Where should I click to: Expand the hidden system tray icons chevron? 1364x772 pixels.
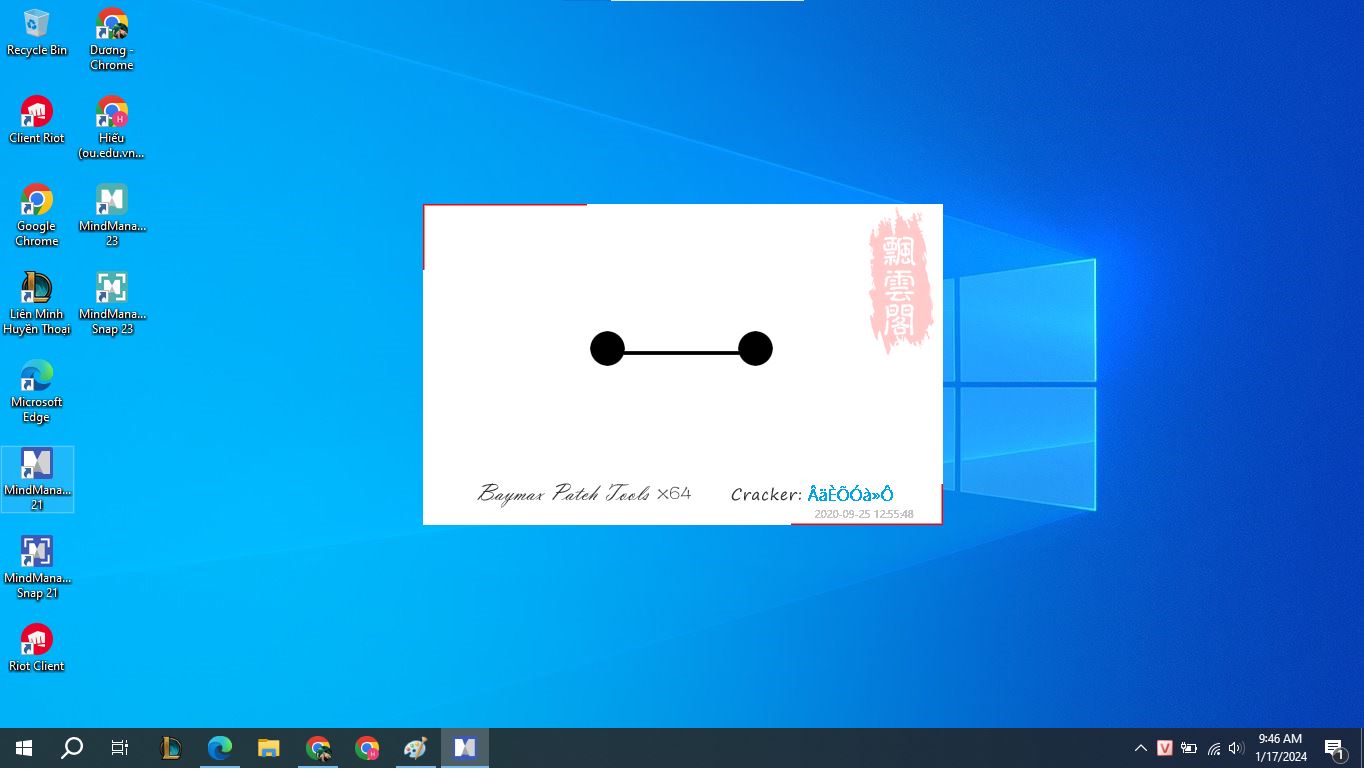pyautogui.click(x=1140, y=748)
